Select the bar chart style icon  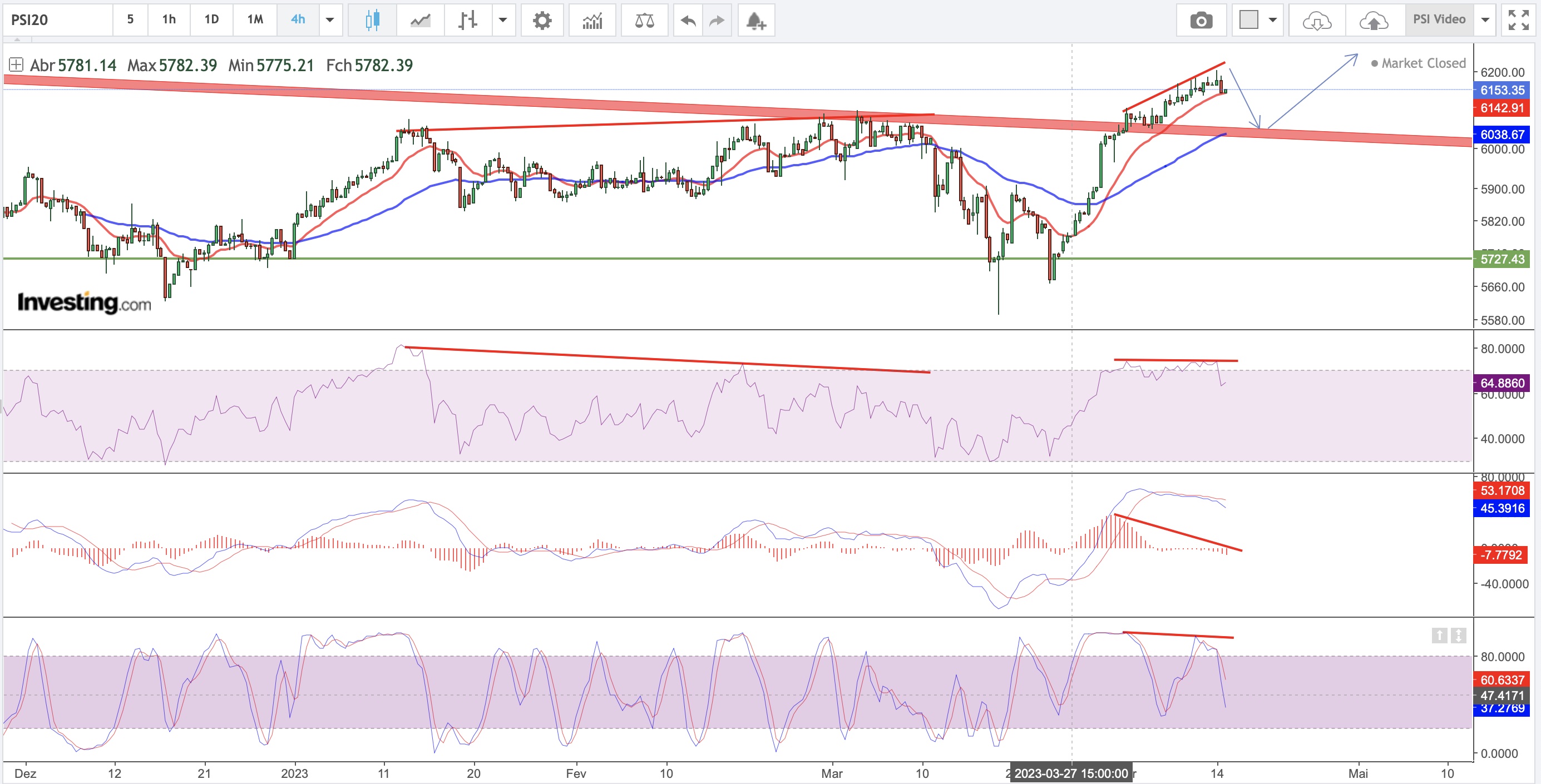coord(468,21)
